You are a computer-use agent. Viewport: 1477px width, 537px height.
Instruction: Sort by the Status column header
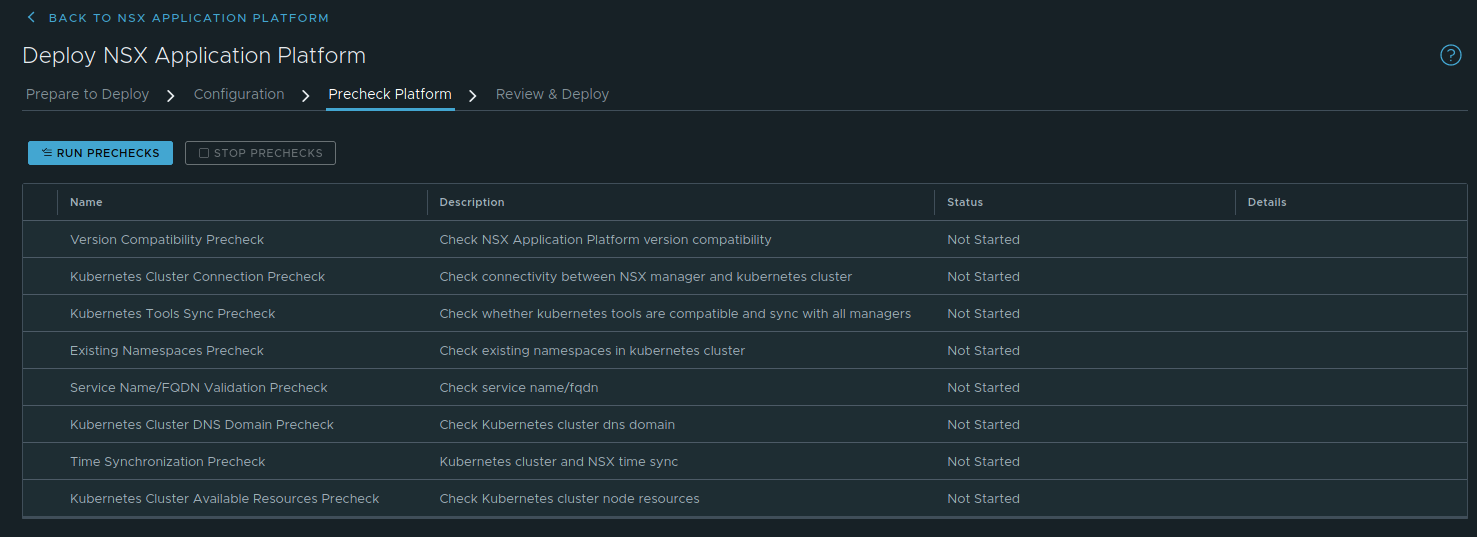(965, 202)
